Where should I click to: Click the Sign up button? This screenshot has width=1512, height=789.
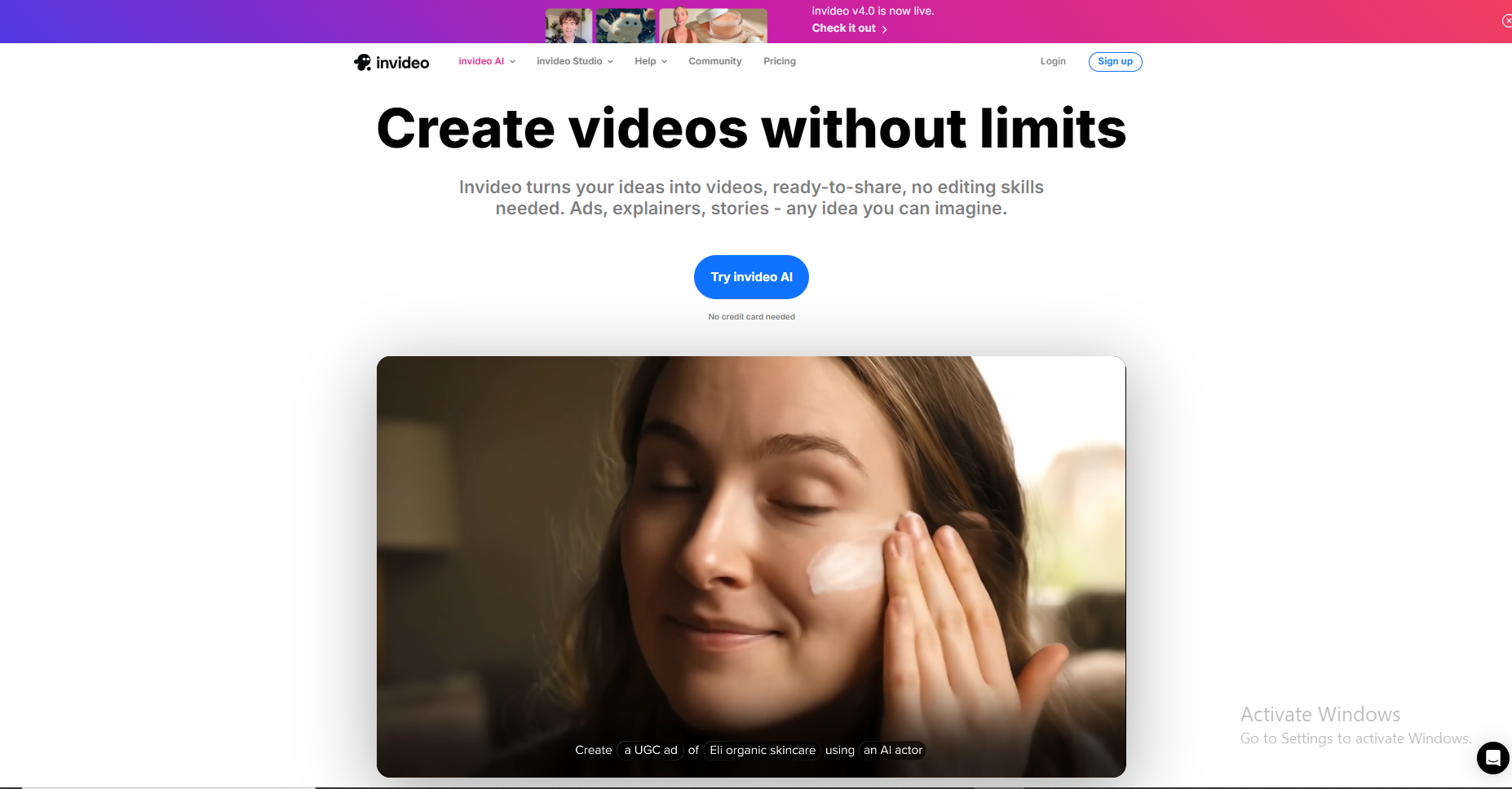(1115, 61)
